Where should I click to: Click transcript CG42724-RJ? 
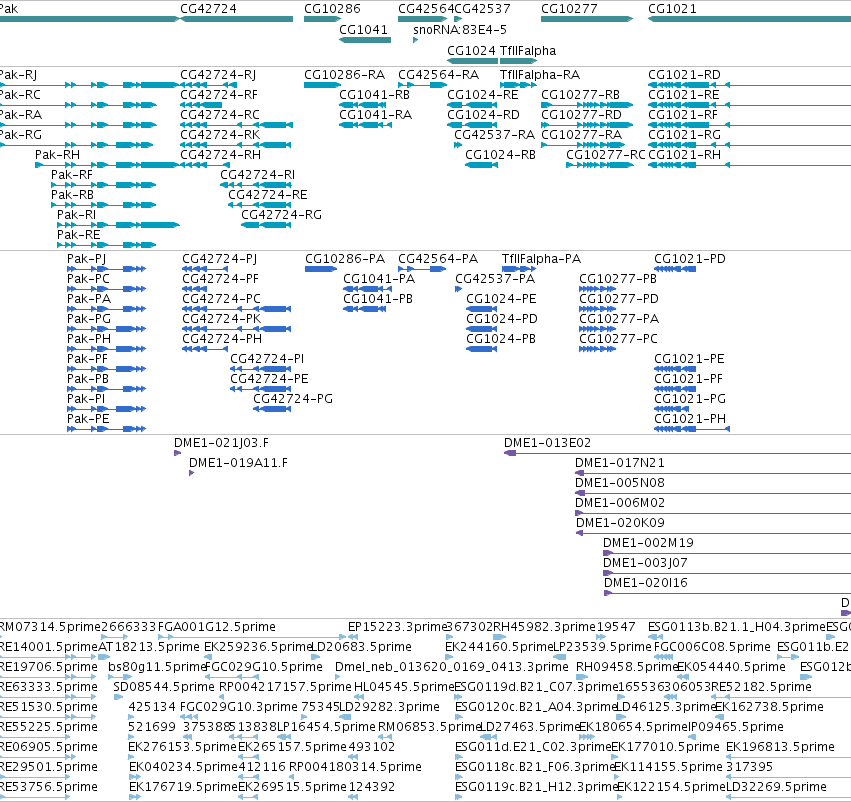(208, 85)
